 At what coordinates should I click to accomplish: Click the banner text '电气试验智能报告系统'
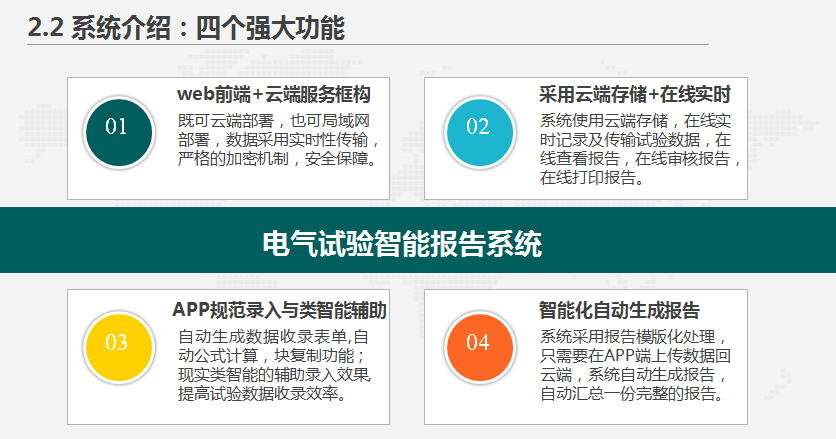coord(402,244)
